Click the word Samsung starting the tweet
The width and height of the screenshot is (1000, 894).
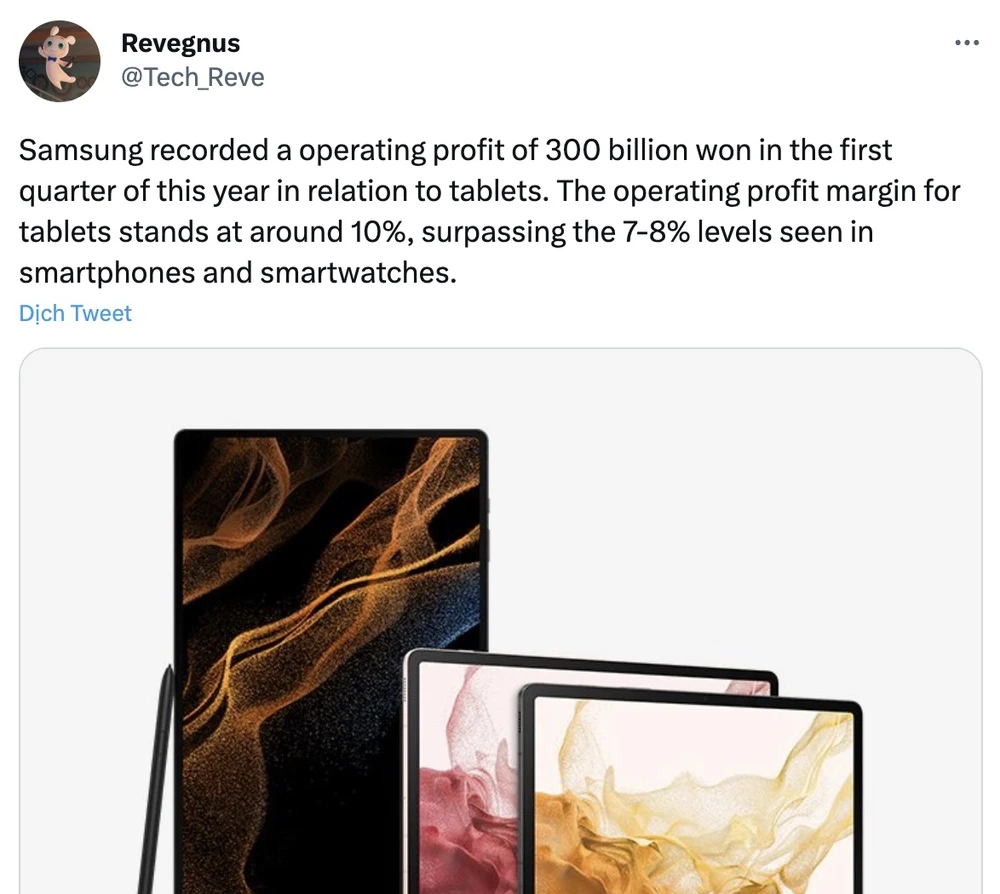tap(81, 151)
